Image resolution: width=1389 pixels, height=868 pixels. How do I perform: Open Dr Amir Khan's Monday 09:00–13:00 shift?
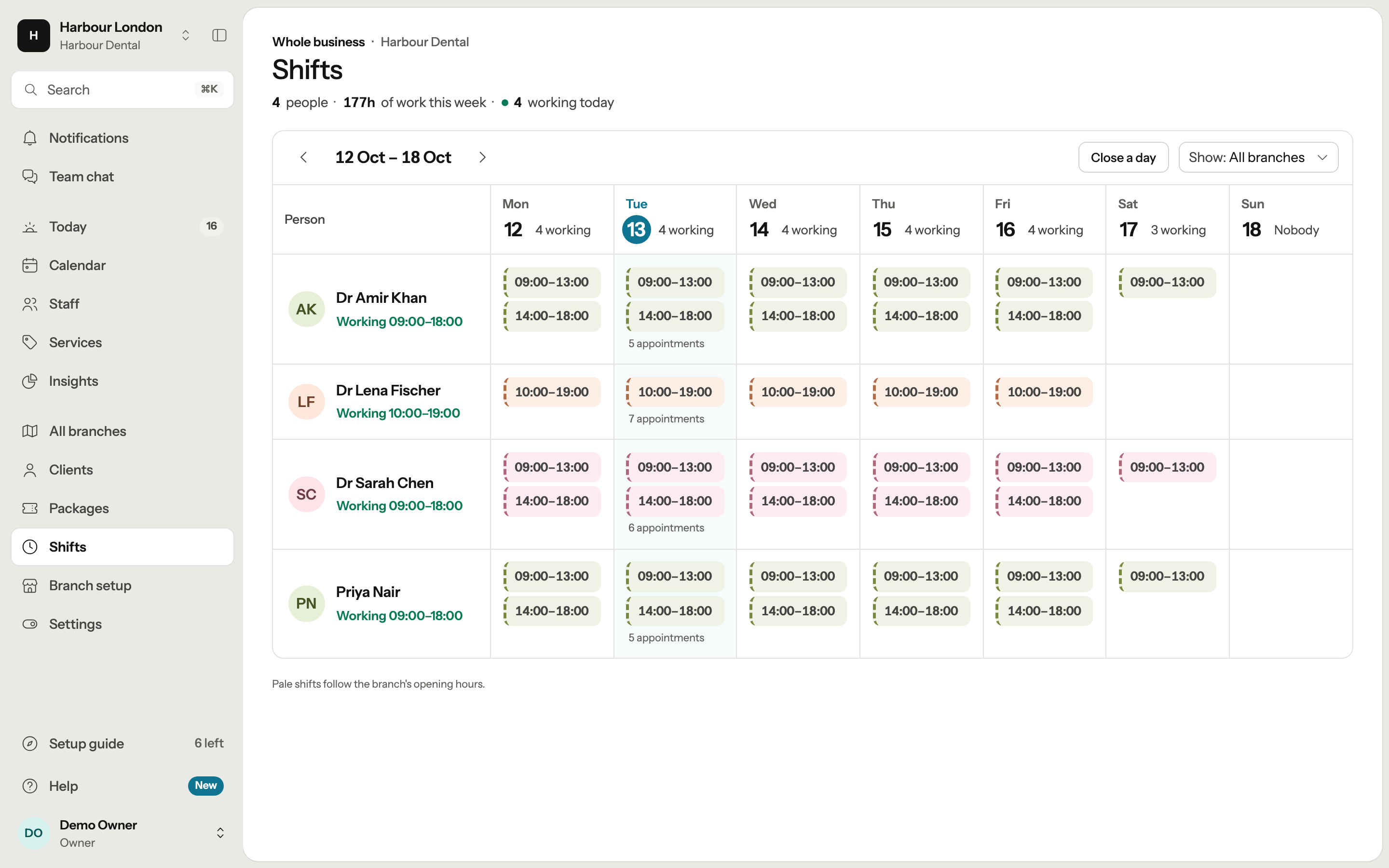click(552, 283)
